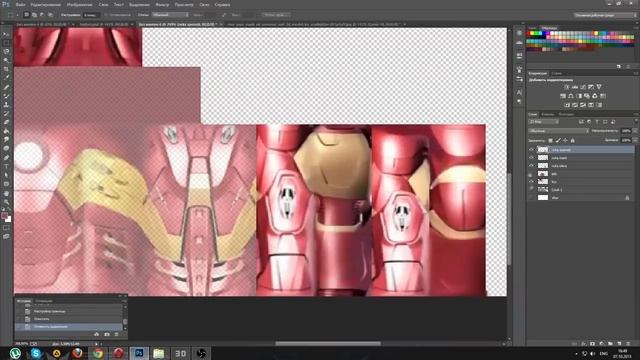Open Chrome from the taskbar

[x=98, y=353]
